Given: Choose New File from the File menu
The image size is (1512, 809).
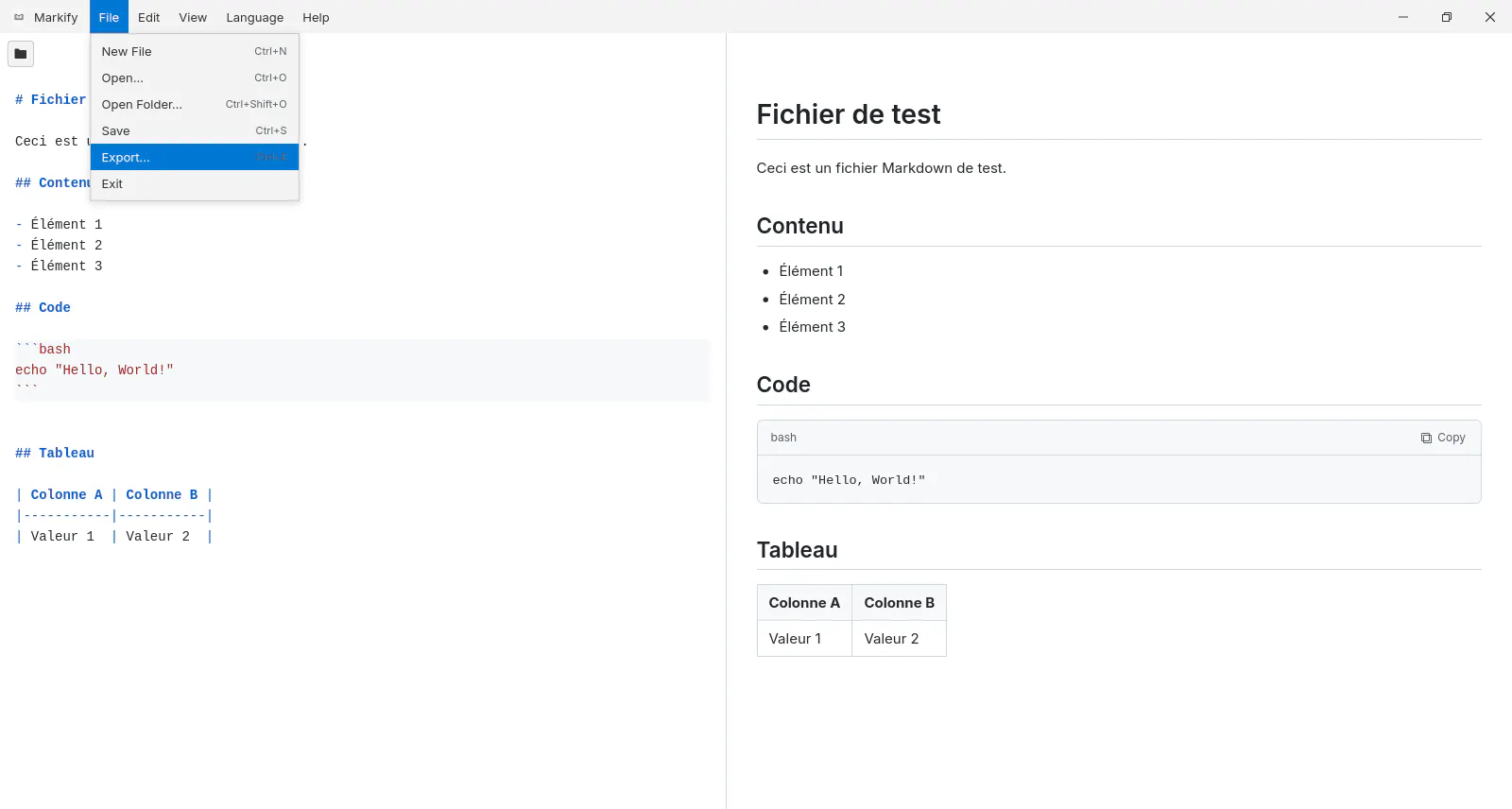Looking at the screenshot, I should coord(195,51).
